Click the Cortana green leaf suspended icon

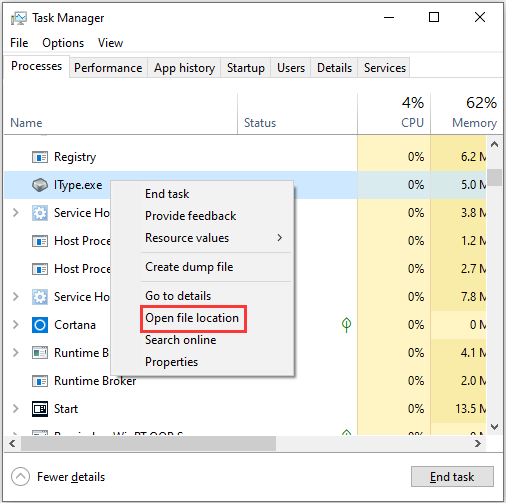[x=346, y=325]
